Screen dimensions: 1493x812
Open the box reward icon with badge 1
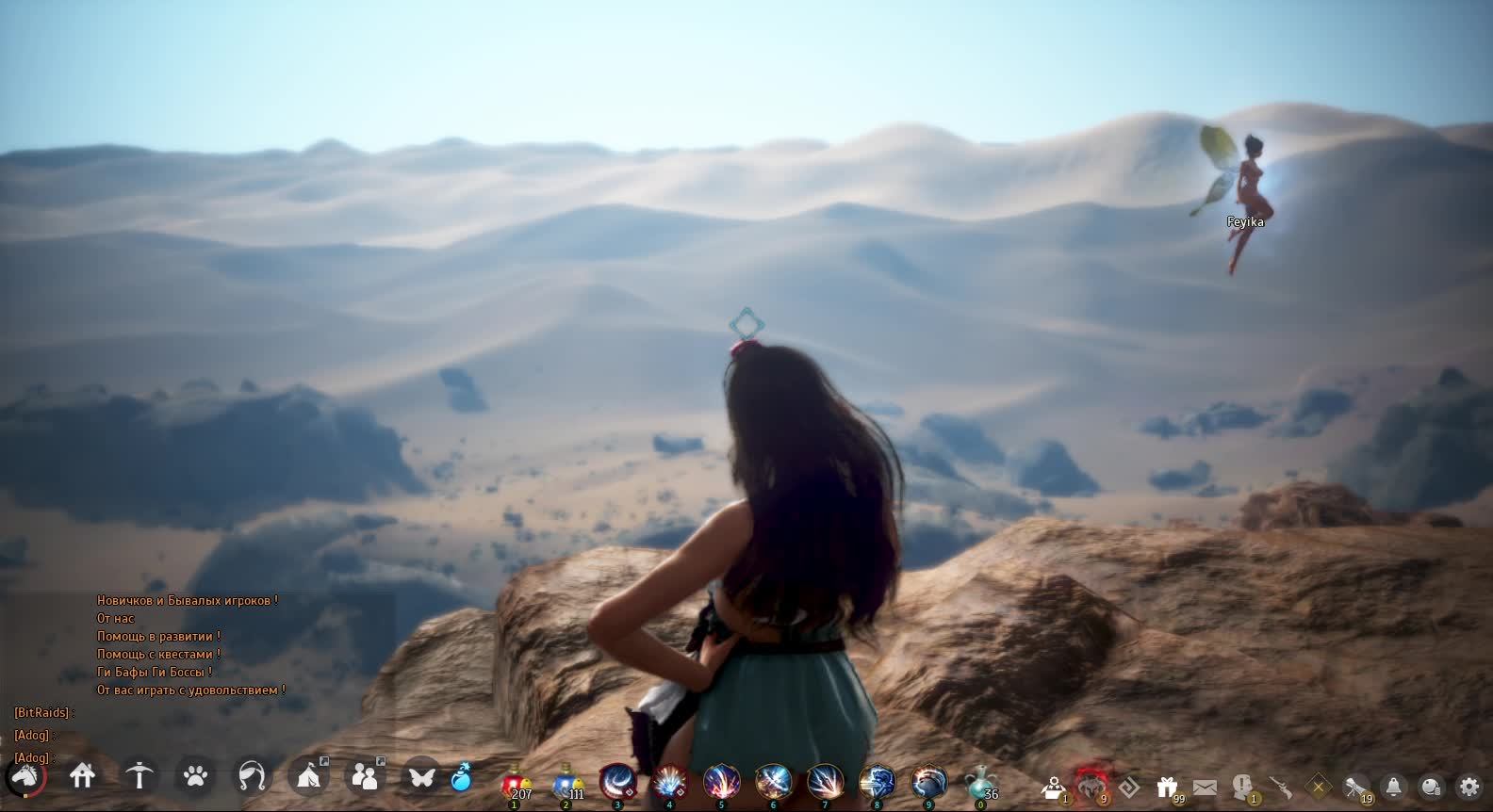tap(1055, 788)
